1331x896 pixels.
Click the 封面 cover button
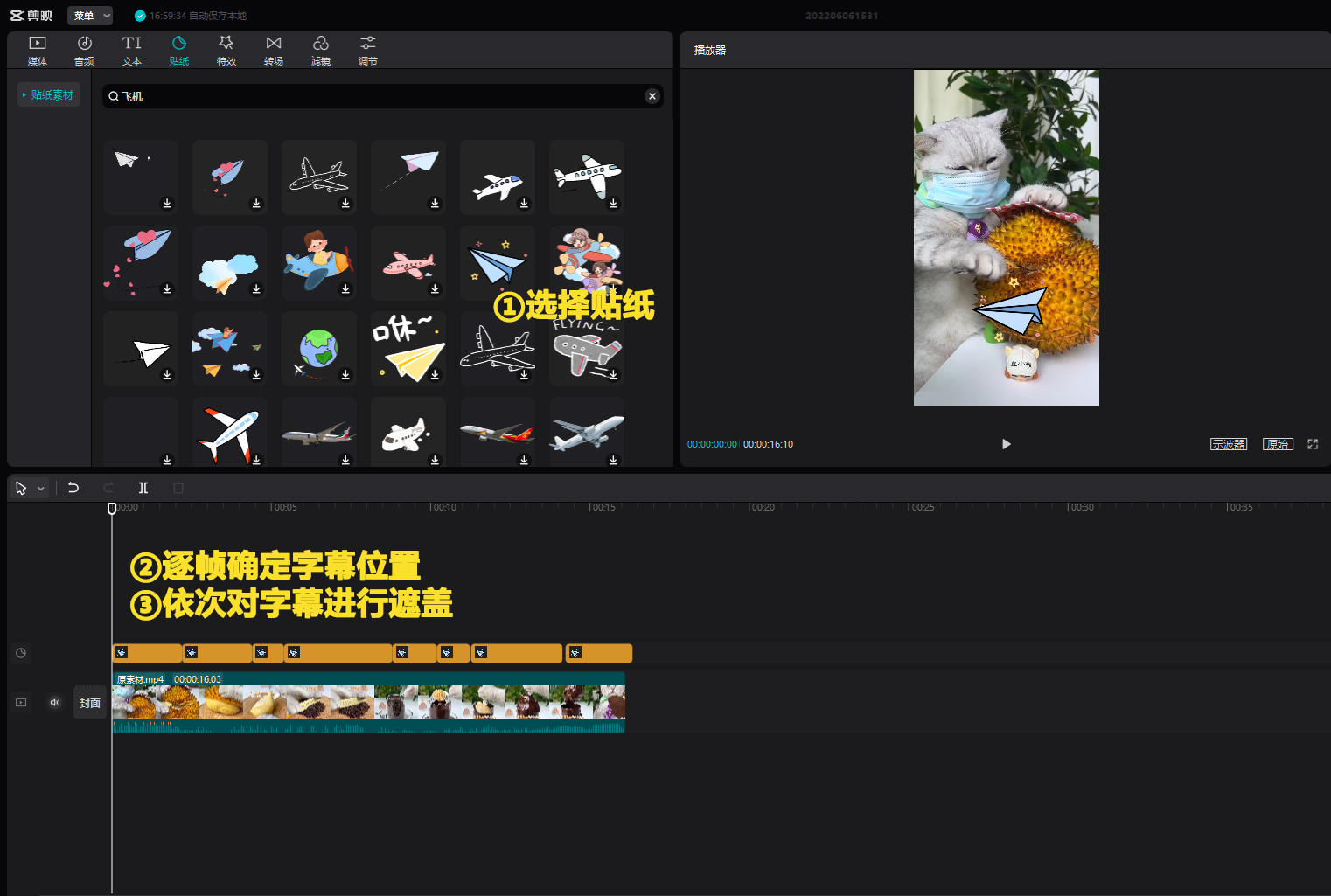(90, 702)
